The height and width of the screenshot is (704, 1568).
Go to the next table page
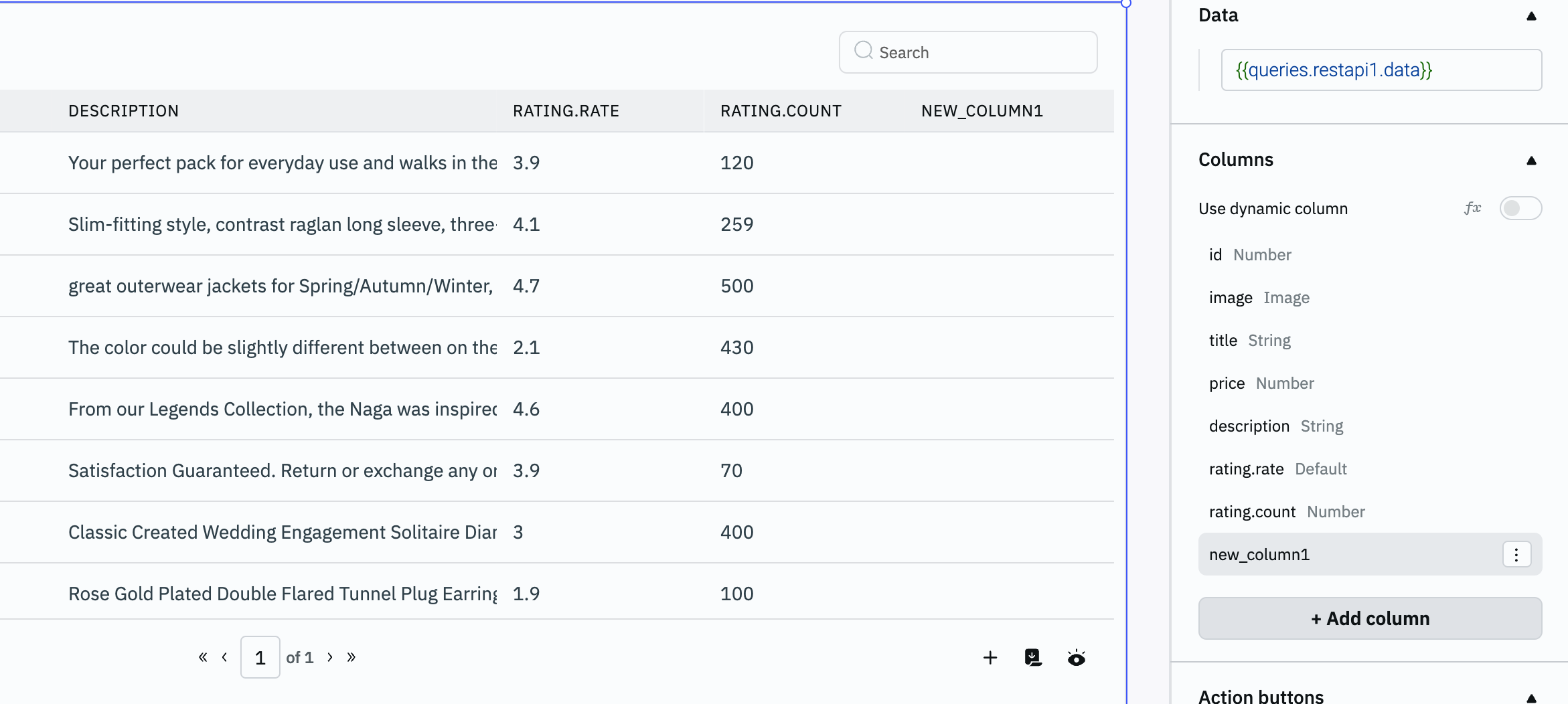tap(330, 657)
